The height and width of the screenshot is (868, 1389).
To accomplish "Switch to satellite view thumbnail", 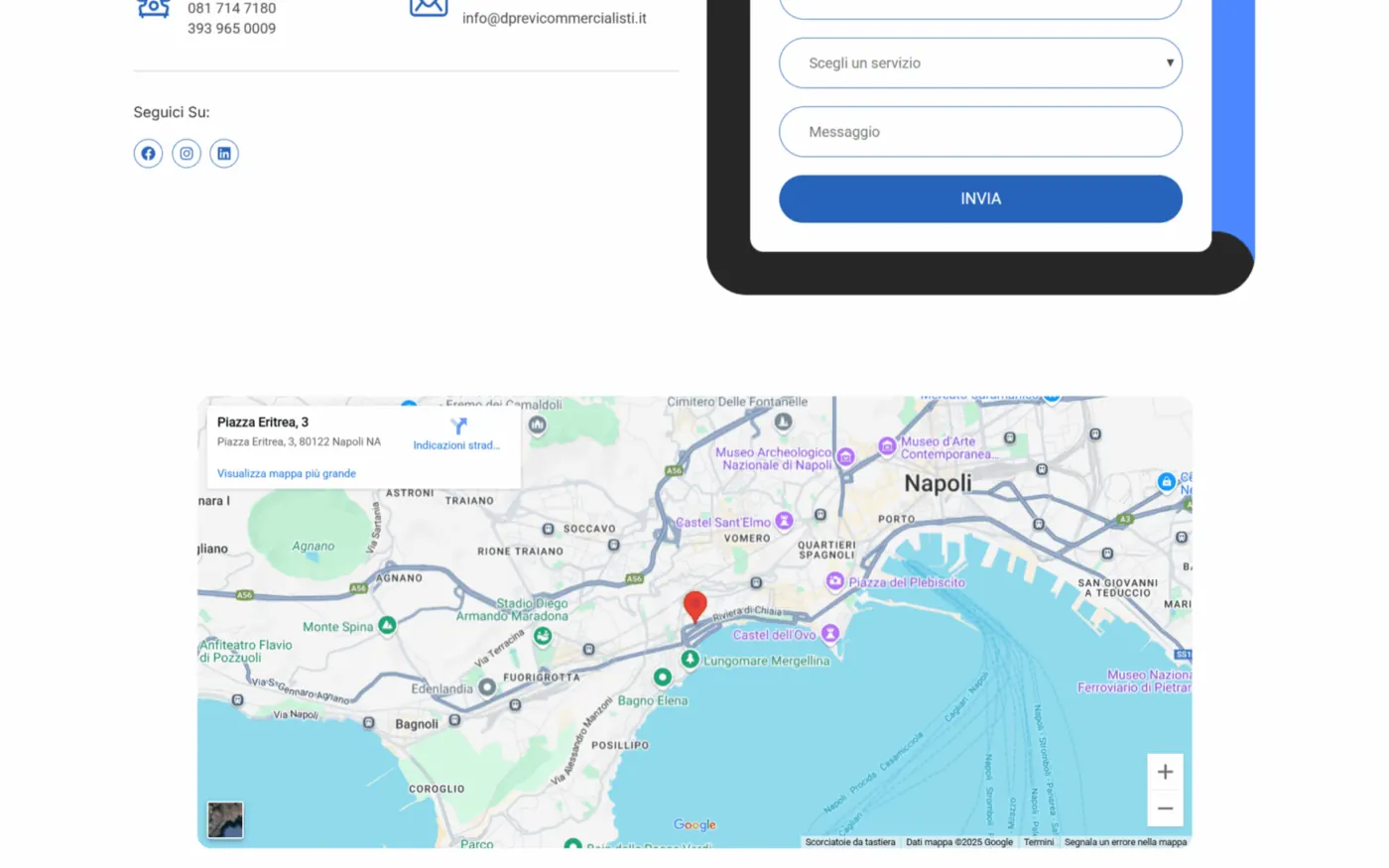I will click(225, 820).
